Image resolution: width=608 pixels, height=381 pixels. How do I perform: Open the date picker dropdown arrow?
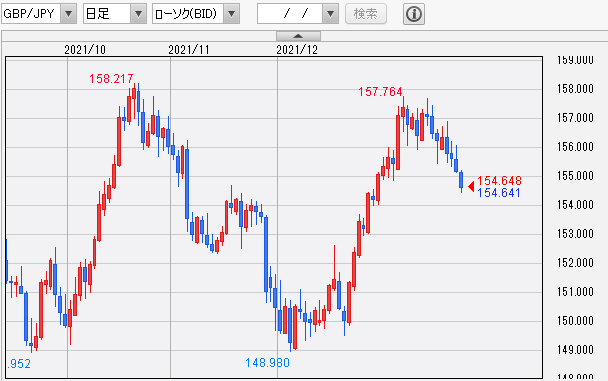click(330, 14)
